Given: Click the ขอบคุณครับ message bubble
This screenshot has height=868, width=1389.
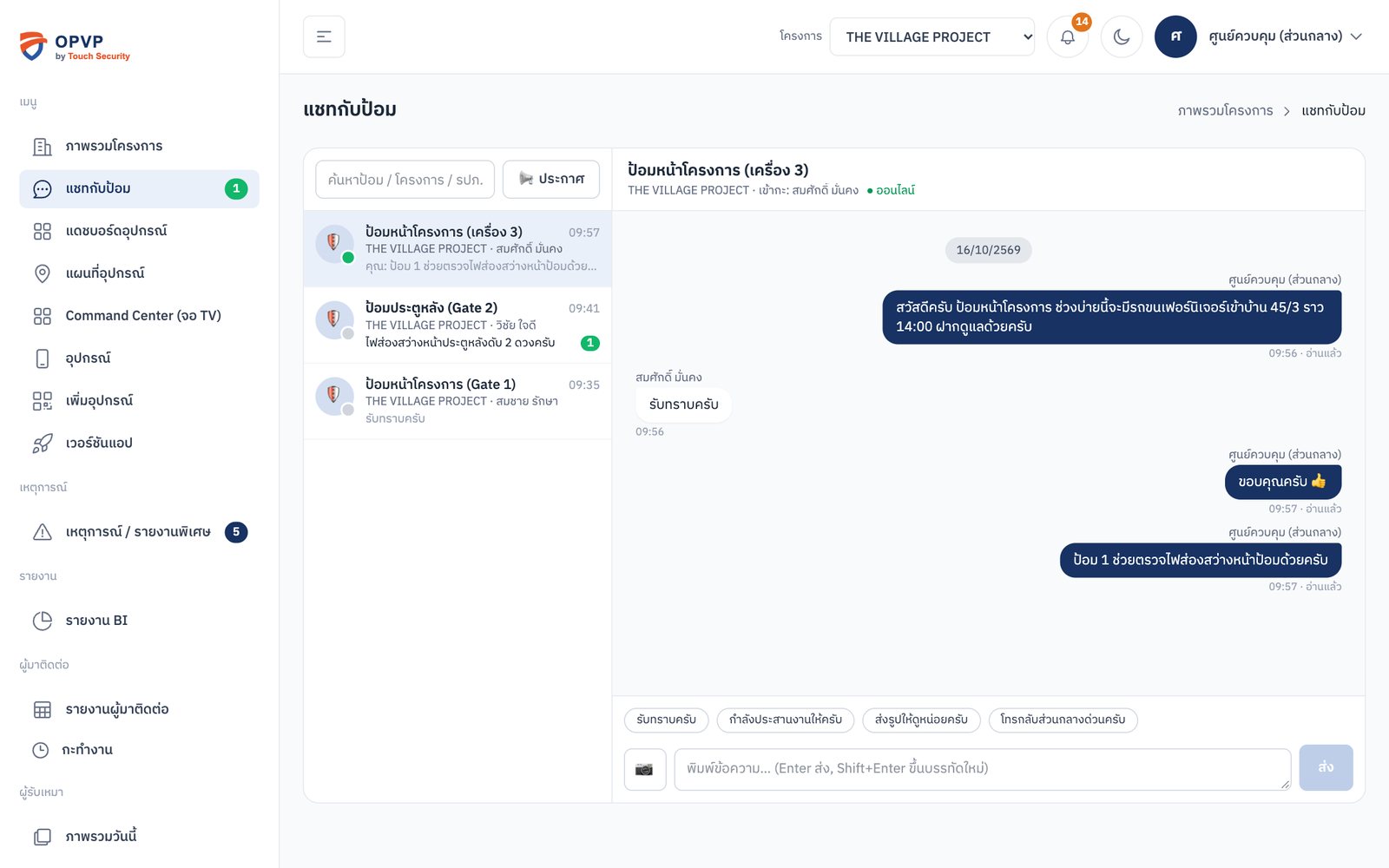Looking at the screenshot, I should [x=1283, y=482].
